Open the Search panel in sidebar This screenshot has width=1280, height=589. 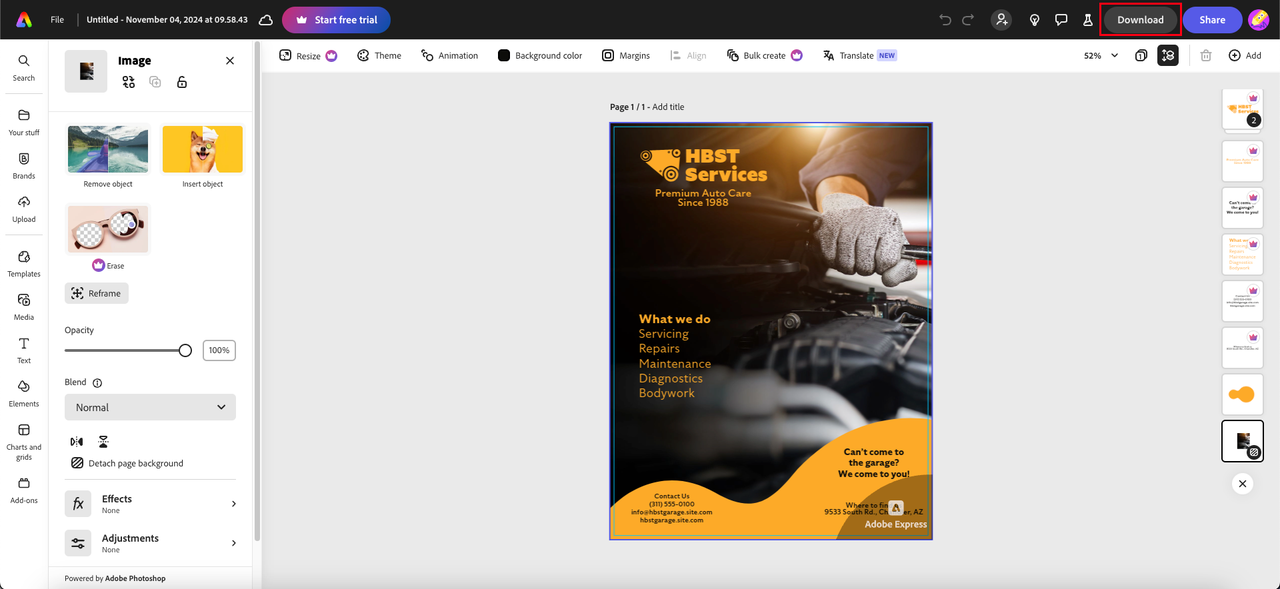point(24,68)
